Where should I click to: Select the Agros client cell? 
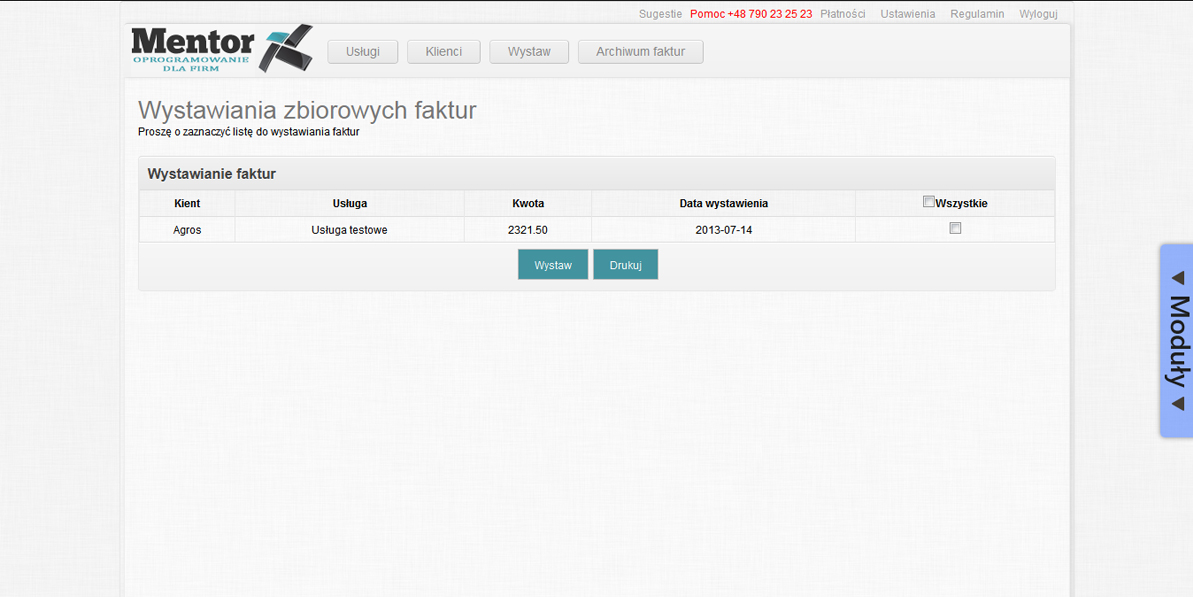point(187,230)
